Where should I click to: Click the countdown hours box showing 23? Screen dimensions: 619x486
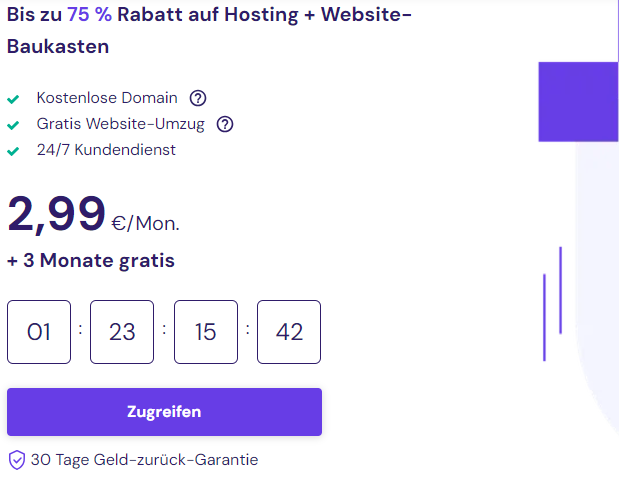pyautogui.click(x=122, y=332)
